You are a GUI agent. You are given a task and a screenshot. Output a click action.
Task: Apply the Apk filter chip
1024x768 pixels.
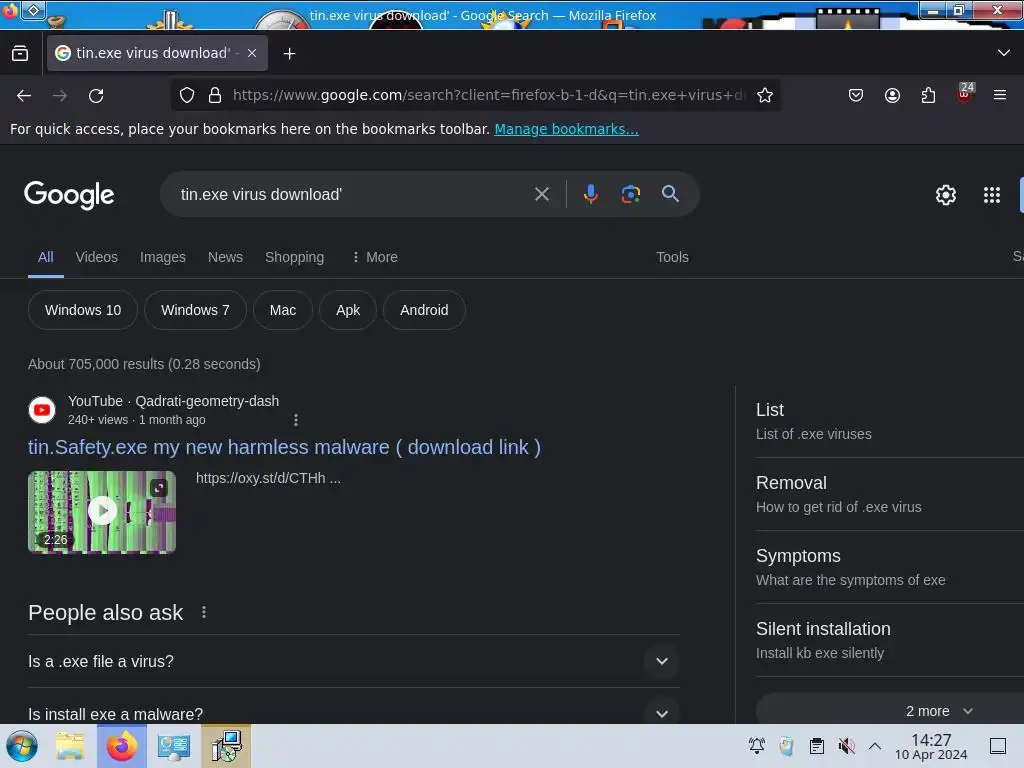pos(348,310)
